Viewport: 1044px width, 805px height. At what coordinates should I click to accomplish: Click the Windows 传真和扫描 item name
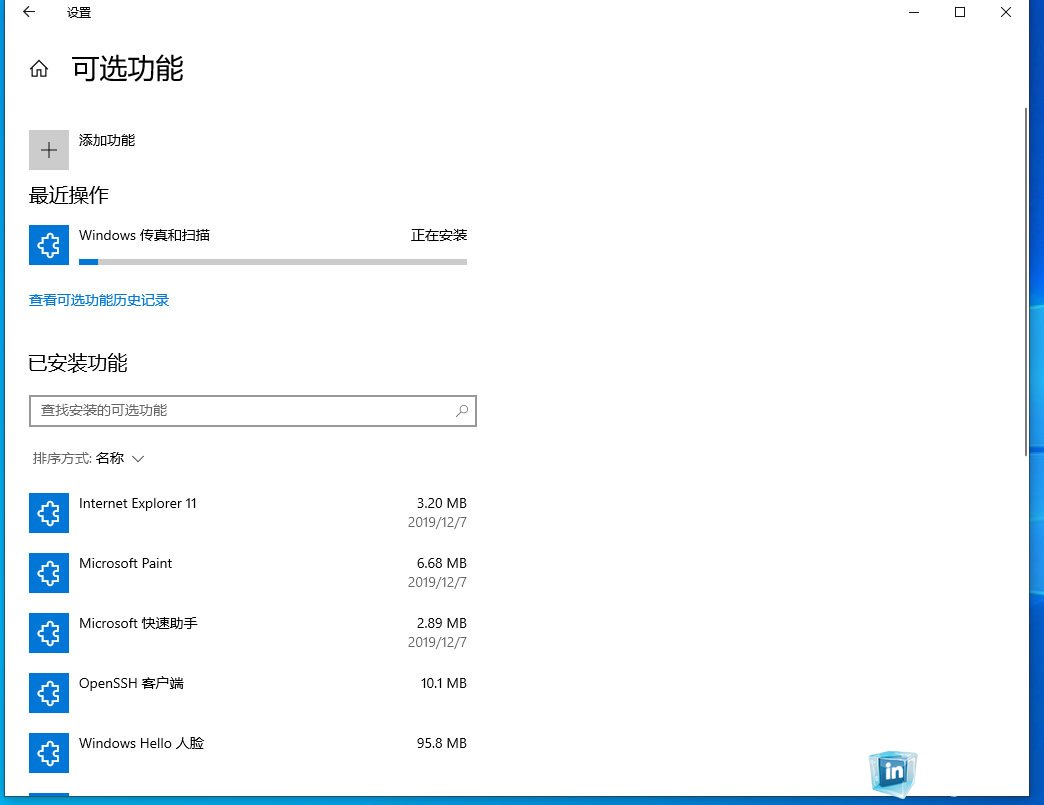144,235
